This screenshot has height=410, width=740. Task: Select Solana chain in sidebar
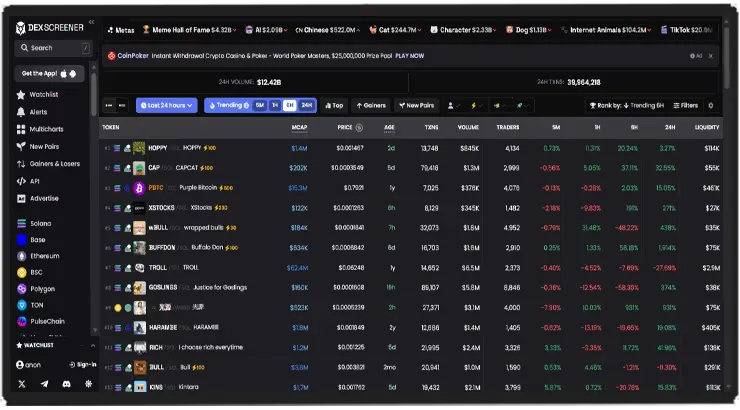[34, 223]
